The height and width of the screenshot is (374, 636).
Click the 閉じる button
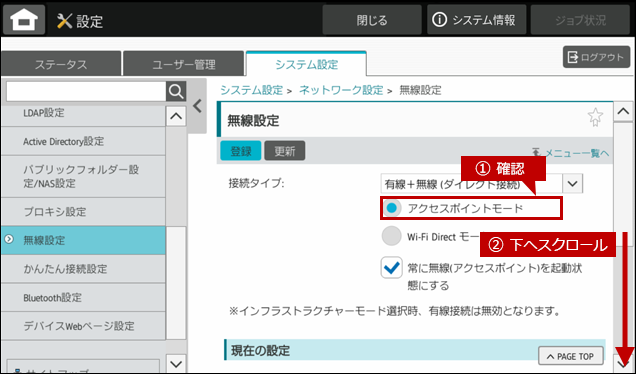click(x=372, y=20)
